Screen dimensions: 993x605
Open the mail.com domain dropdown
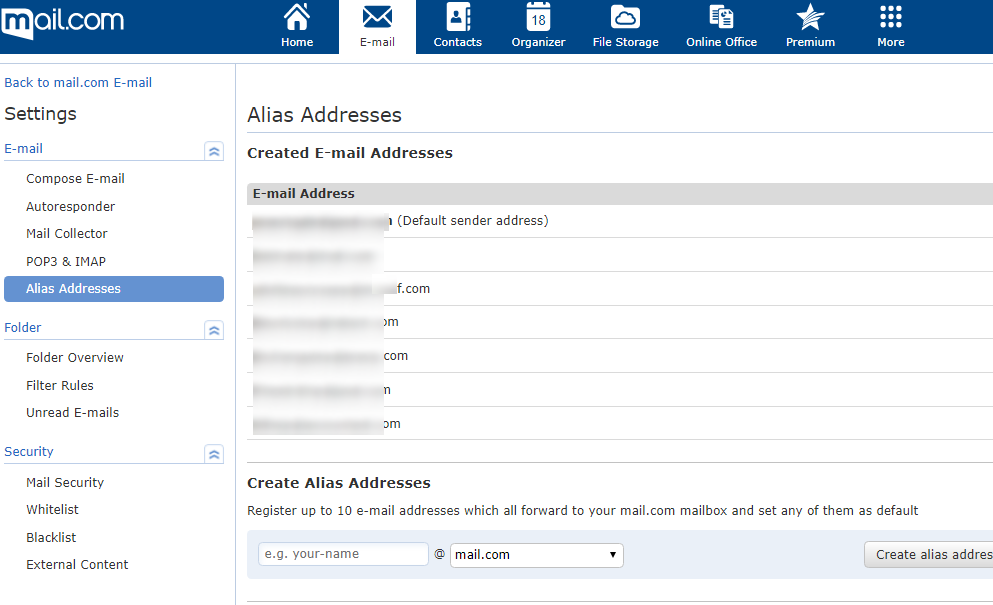[x=536, y=555]
